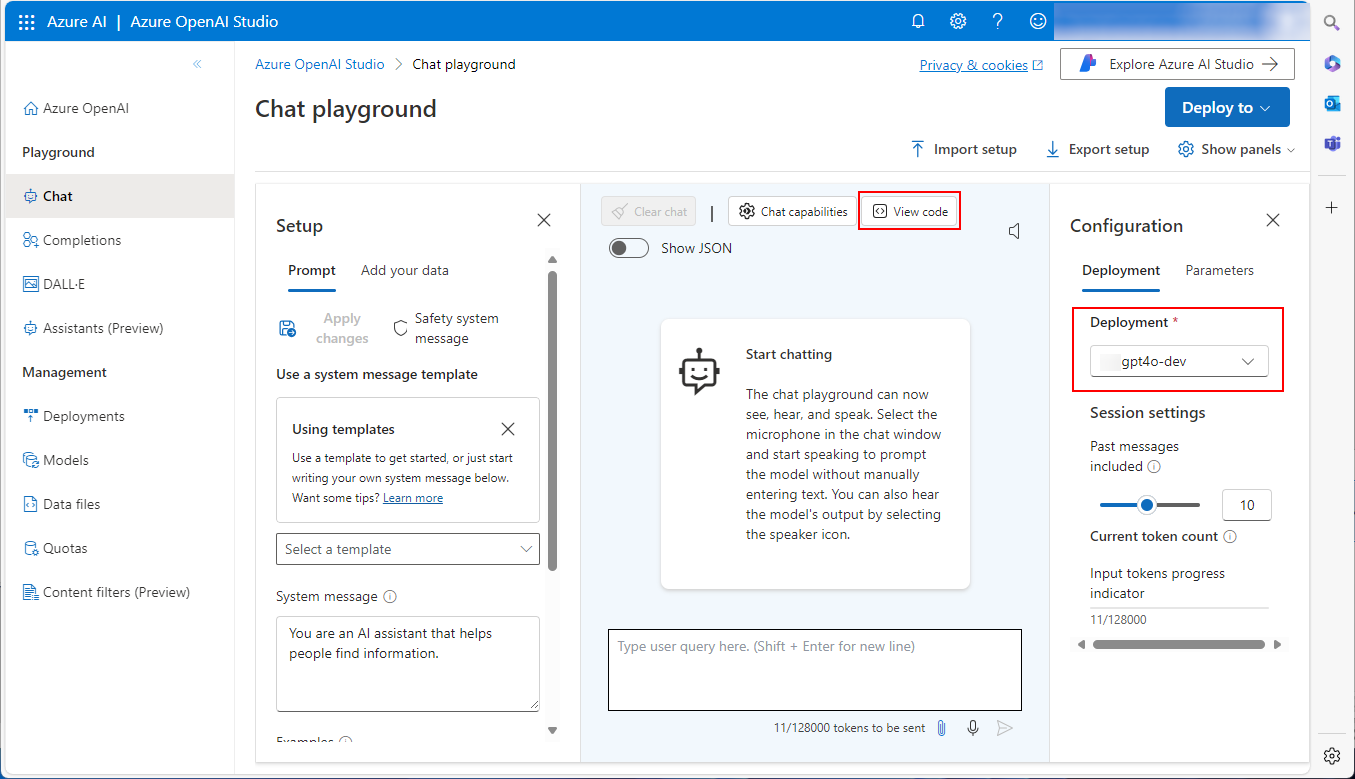Expand the Deploy to dropdown button
Viewport: 1355px width, 779px height.
click(1227, 108)
